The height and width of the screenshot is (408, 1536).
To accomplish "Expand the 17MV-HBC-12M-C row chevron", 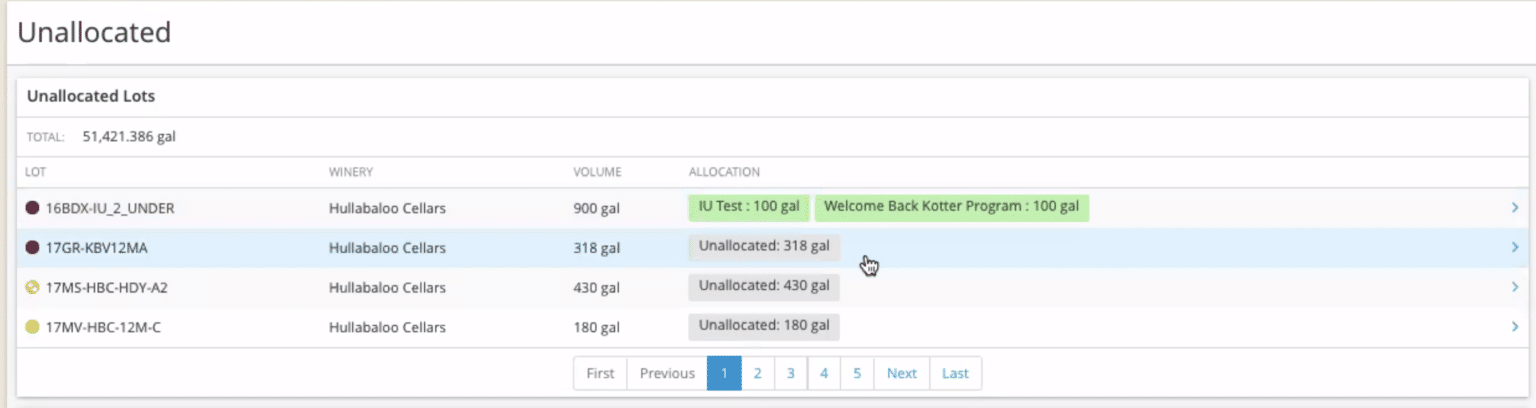I will pyautogui.click(x=1515, y=327).
